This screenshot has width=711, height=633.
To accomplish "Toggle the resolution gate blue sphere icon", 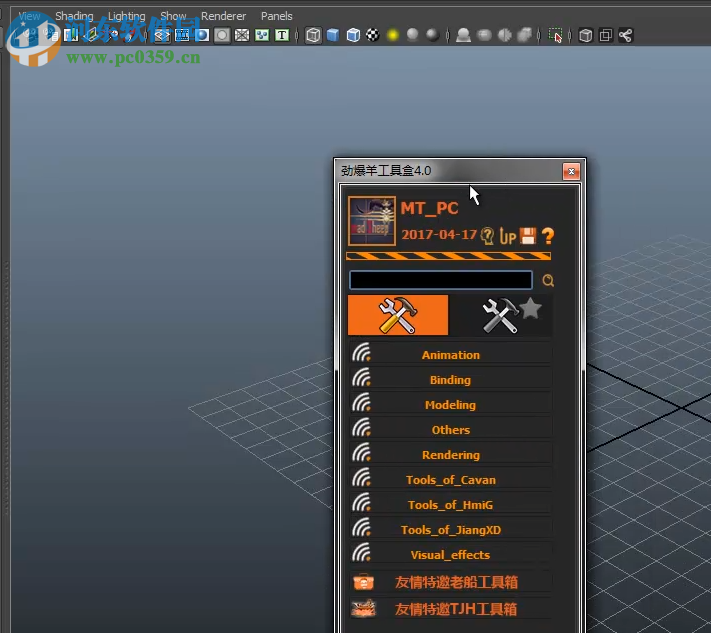I will tap(202, 35).
